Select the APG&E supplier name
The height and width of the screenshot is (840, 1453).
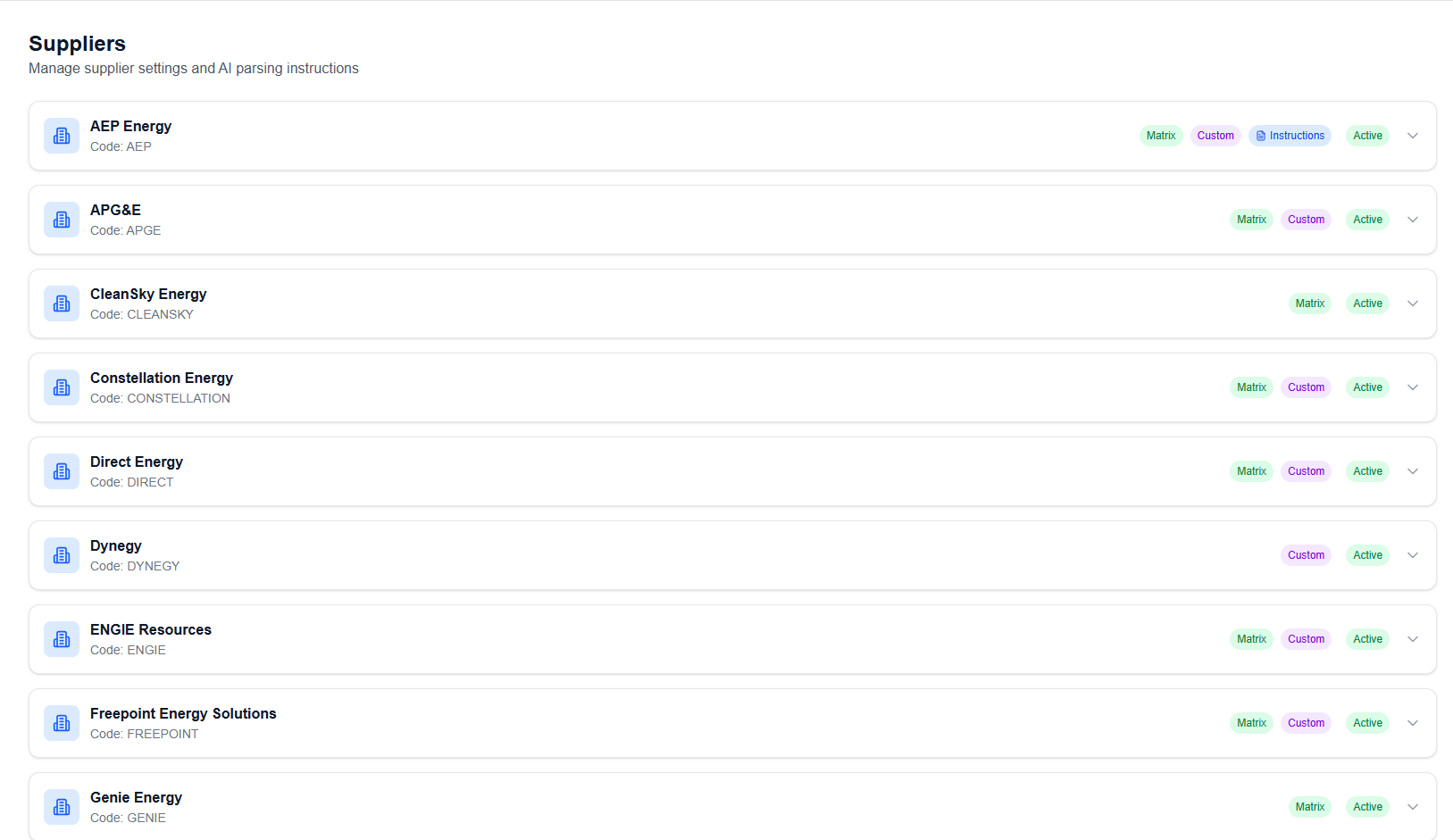115,211
